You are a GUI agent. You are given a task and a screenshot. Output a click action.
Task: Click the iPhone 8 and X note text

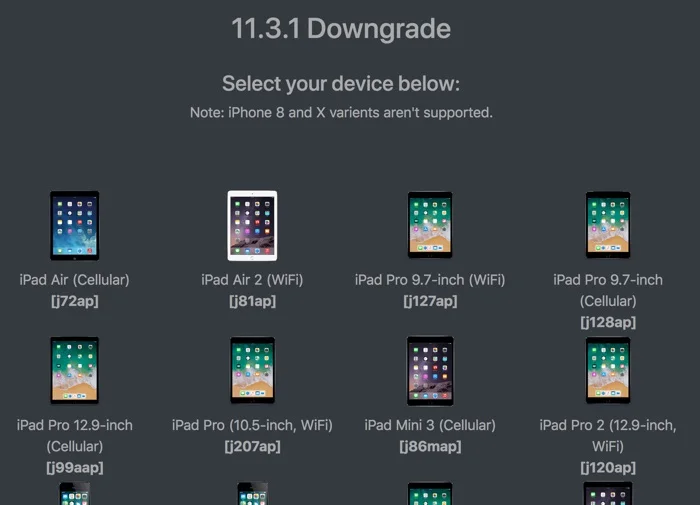coord(341,113)
